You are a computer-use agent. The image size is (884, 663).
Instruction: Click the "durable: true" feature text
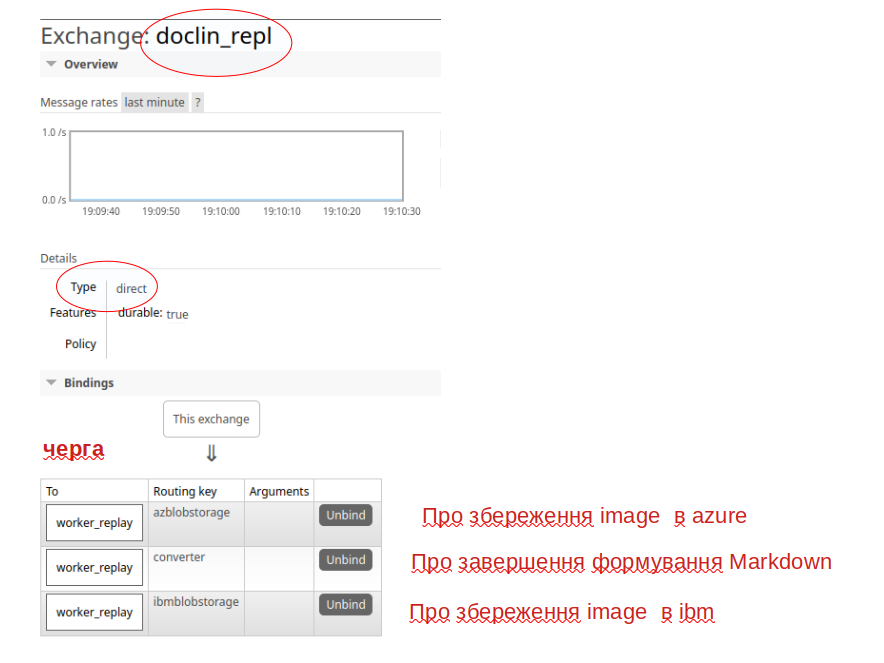point(153,313)
